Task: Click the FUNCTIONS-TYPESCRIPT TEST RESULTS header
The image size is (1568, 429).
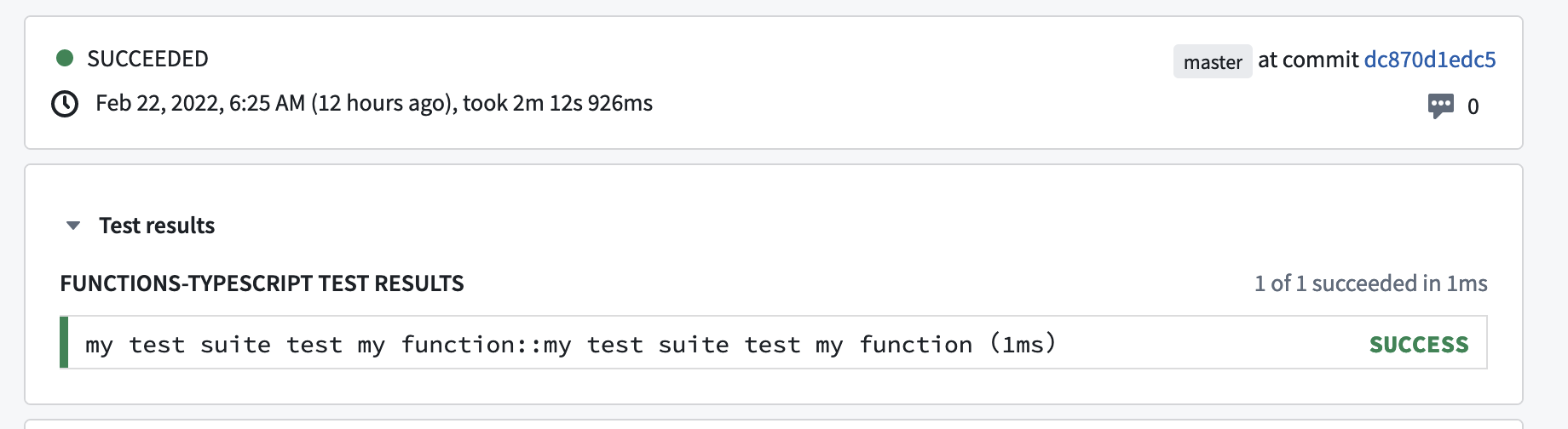Action: (x=262, y=283)
